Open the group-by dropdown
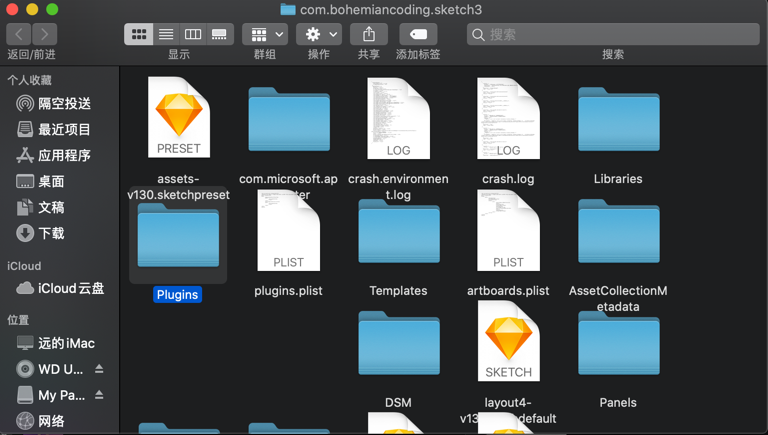 pos(265,34)
